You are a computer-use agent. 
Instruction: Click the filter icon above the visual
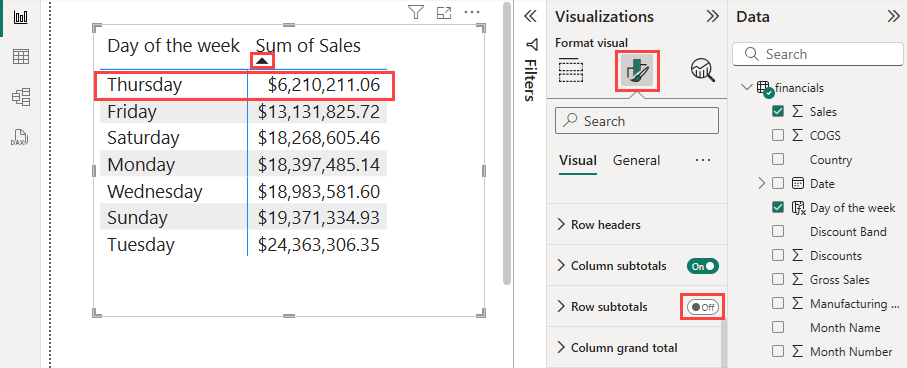tap(415, 12)
